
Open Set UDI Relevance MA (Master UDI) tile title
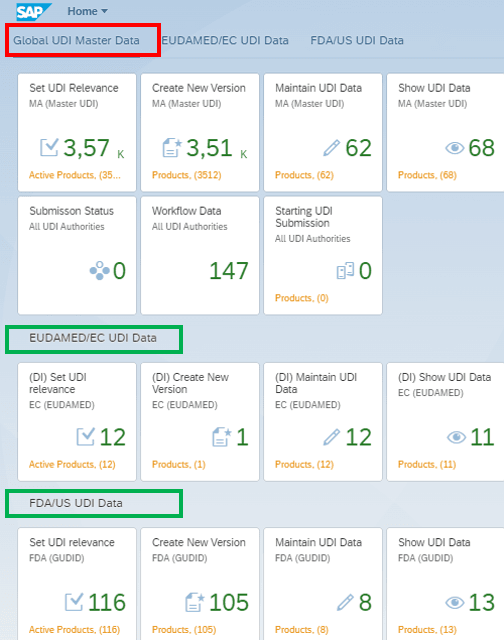coord(74,88)
